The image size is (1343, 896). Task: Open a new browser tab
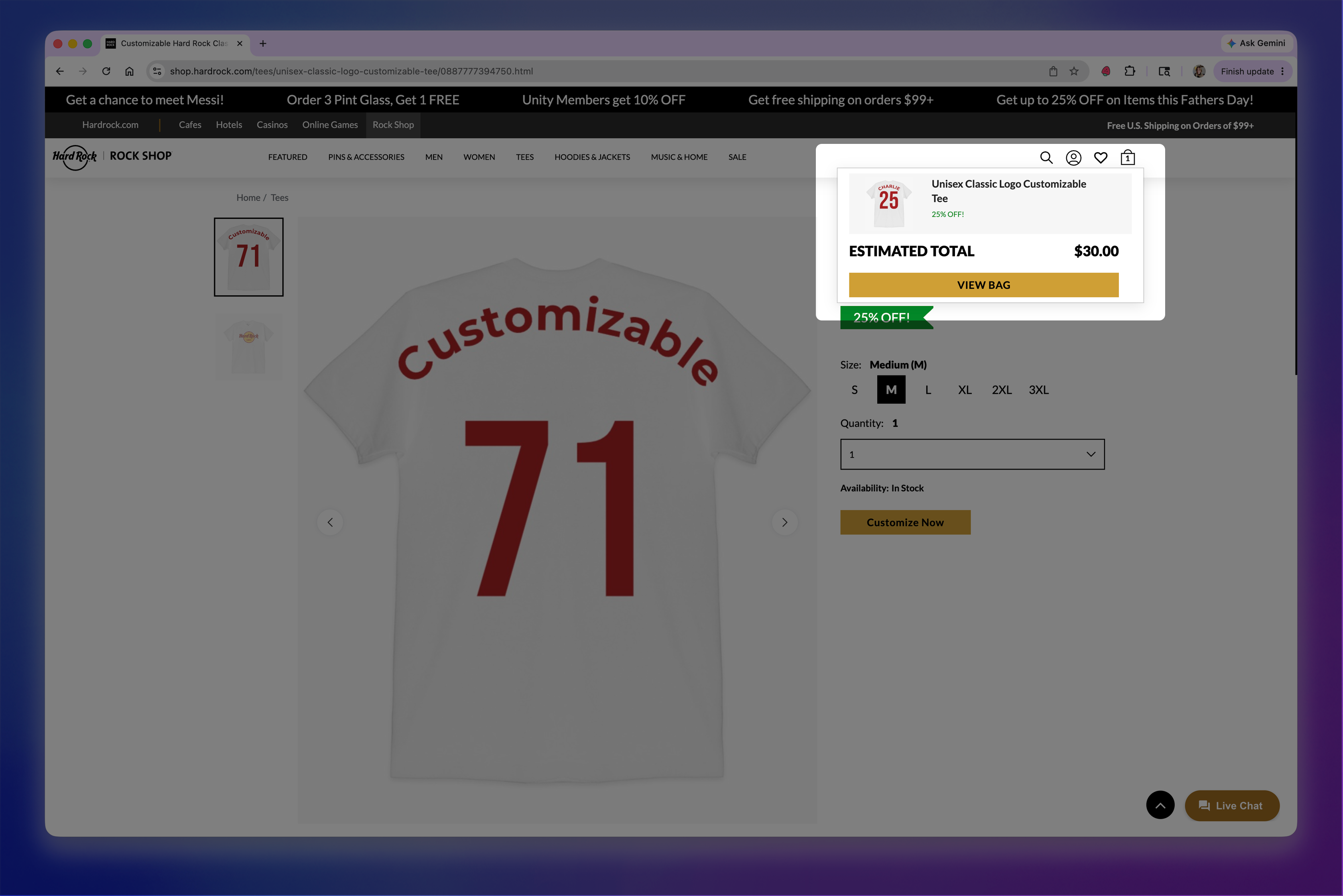[263, 43]
